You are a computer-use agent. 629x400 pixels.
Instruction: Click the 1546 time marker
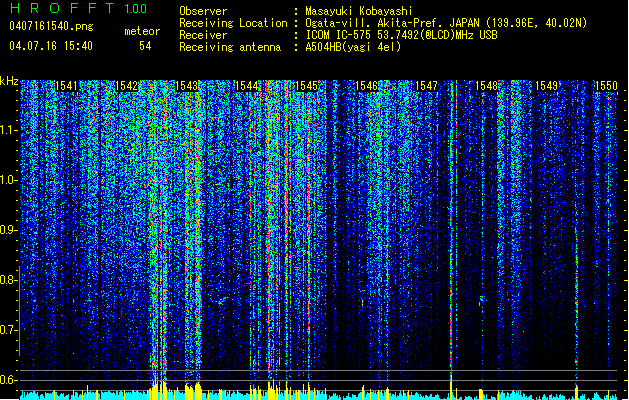coord(366,86)
